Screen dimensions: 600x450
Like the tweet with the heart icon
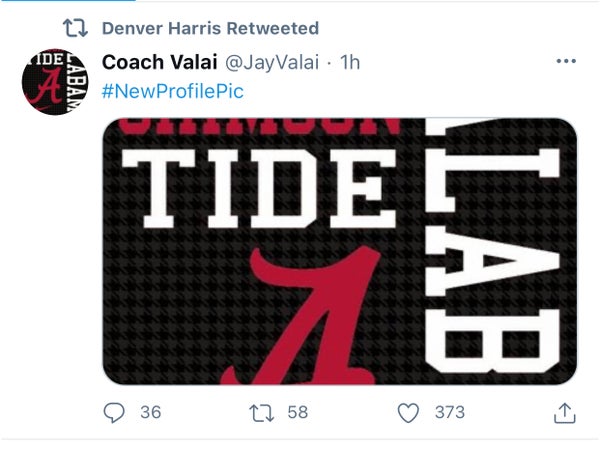(x=408, y=412)
